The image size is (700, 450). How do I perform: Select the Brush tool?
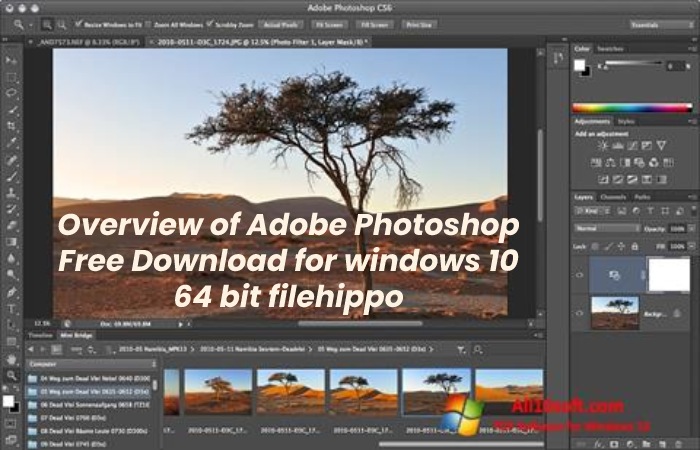pos(11,176)
